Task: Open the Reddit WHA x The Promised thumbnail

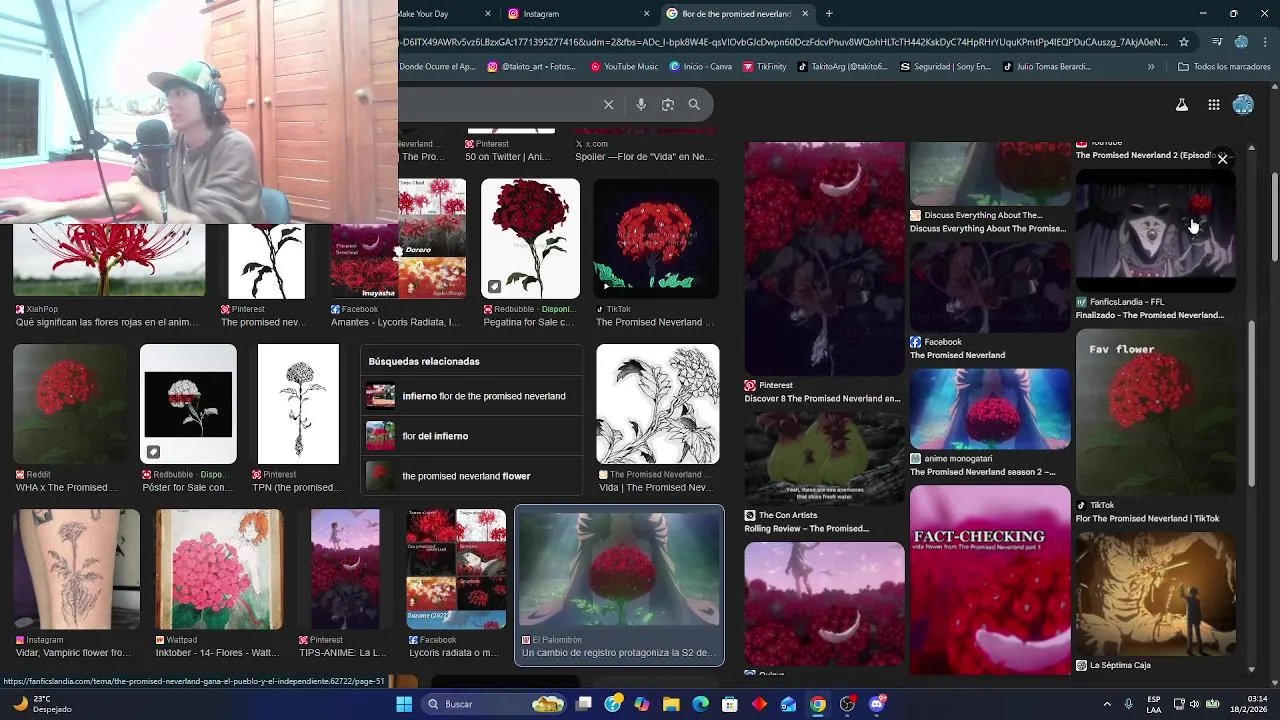Action: (x=69, y=404)
